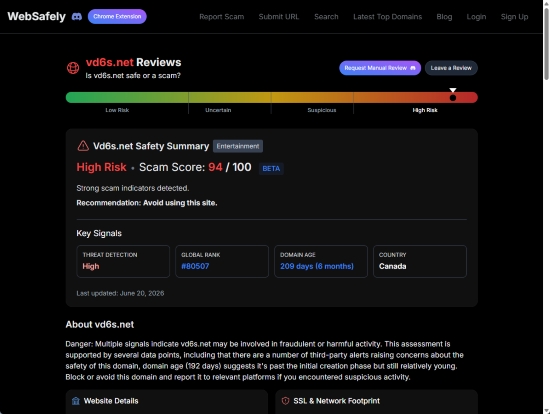Open Latest Top Domains
Image resolution: width=550 pixels, height=414 pixels.
(388, 17)
